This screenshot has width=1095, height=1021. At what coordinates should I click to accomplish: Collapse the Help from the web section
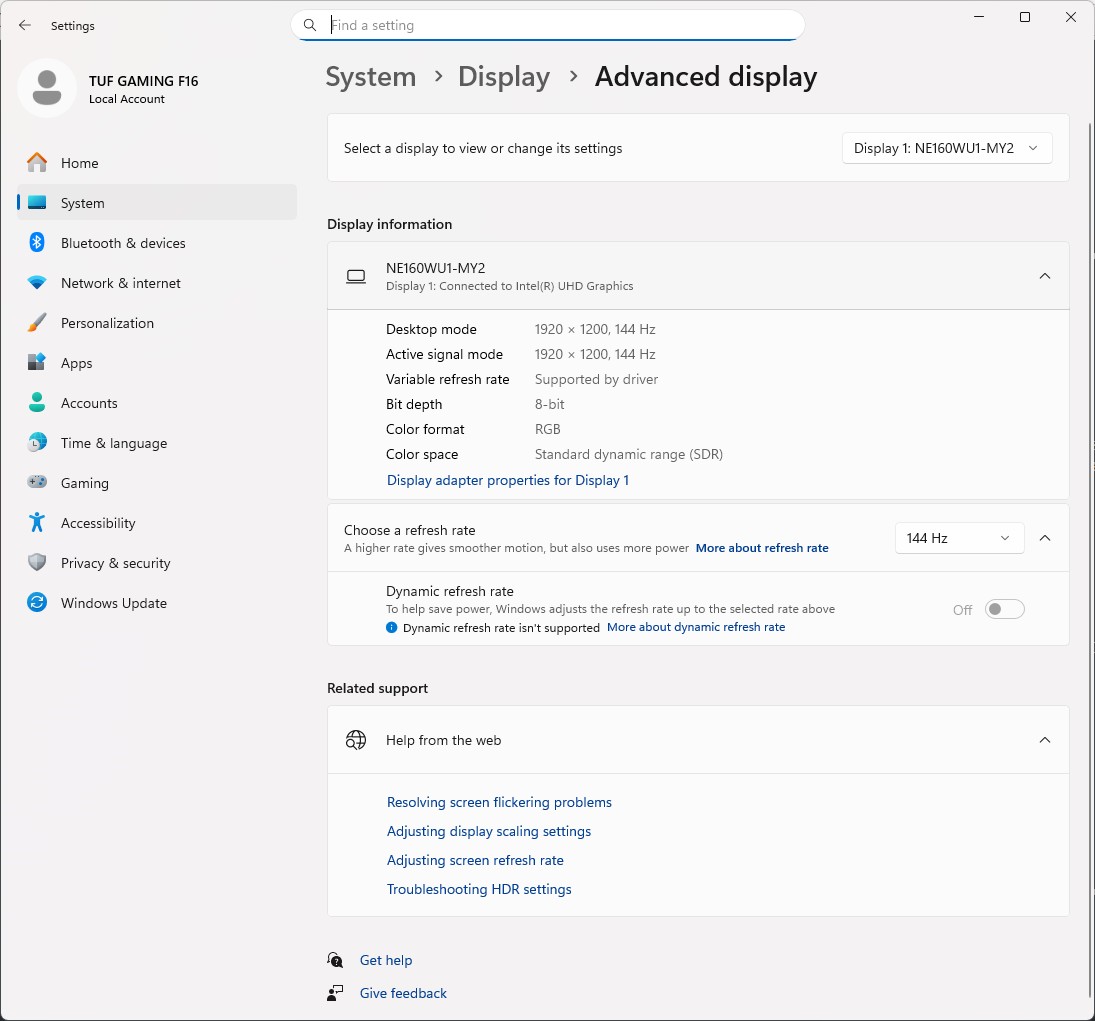(1045, 740)
